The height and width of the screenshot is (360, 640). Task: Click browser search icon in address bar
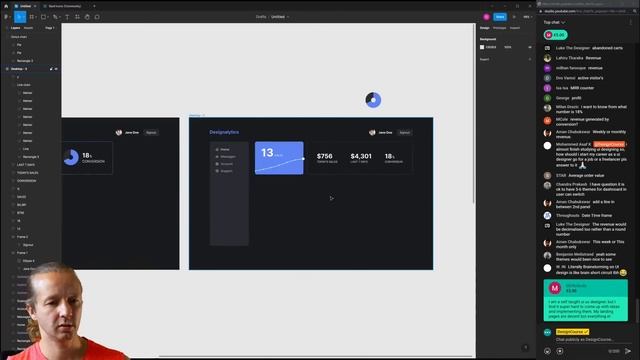coord(635,11)
